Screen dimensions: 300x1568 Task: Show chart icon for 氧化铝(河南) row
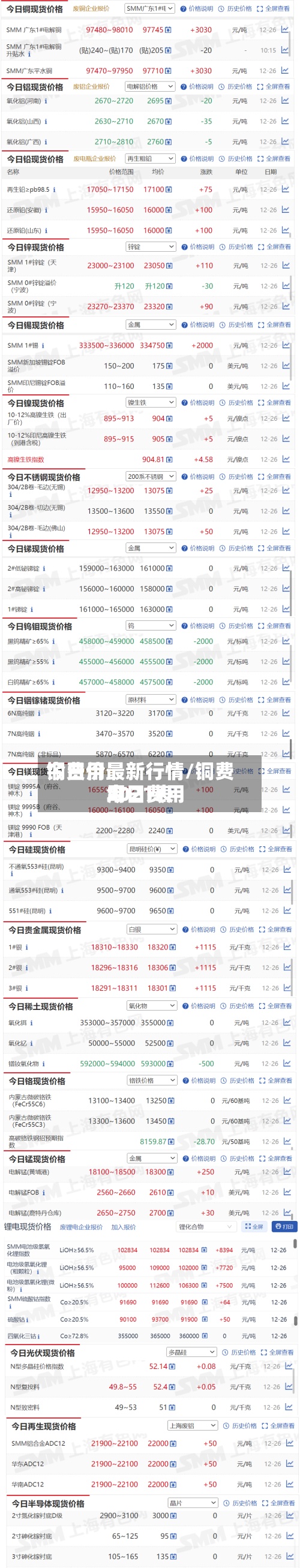[x=285, y=101]
